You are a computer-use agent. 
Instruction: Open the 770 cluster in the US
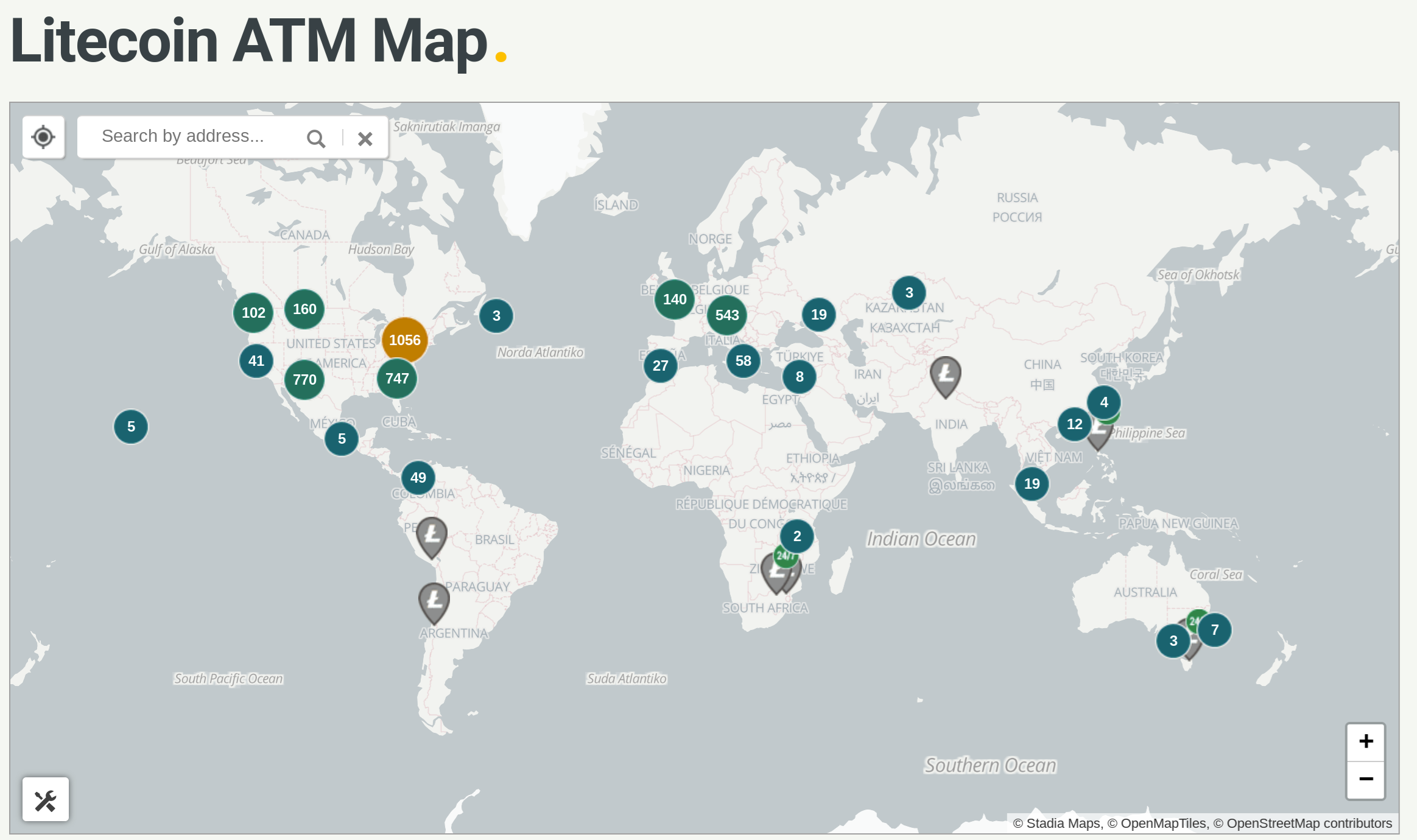click(x=304, y=380)
